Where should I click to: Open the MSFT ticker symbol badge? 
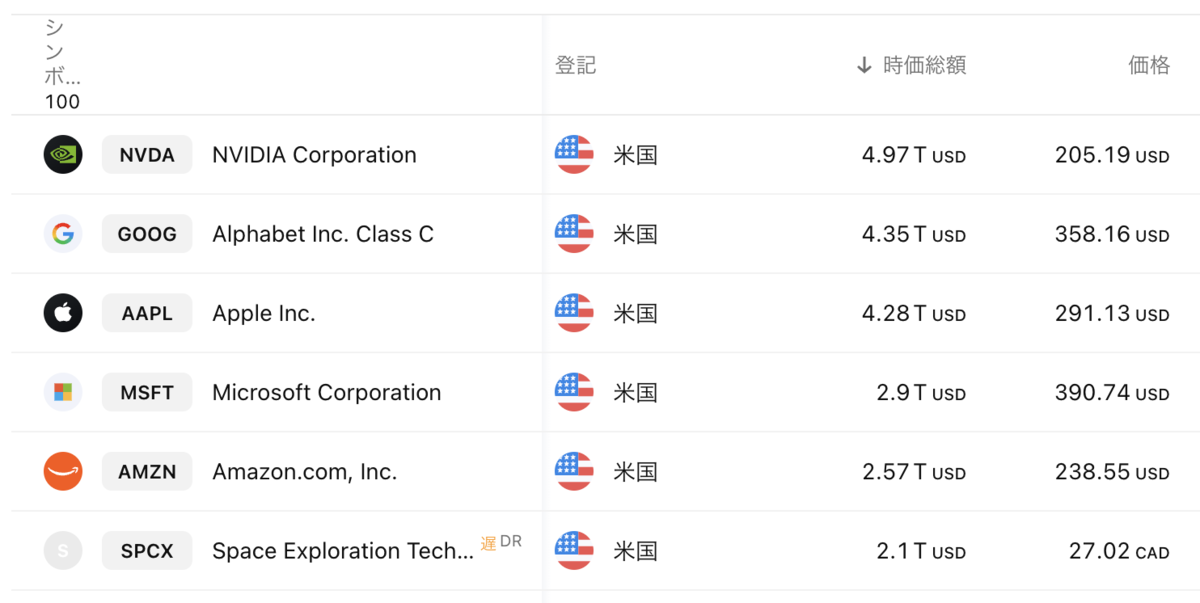147,392
